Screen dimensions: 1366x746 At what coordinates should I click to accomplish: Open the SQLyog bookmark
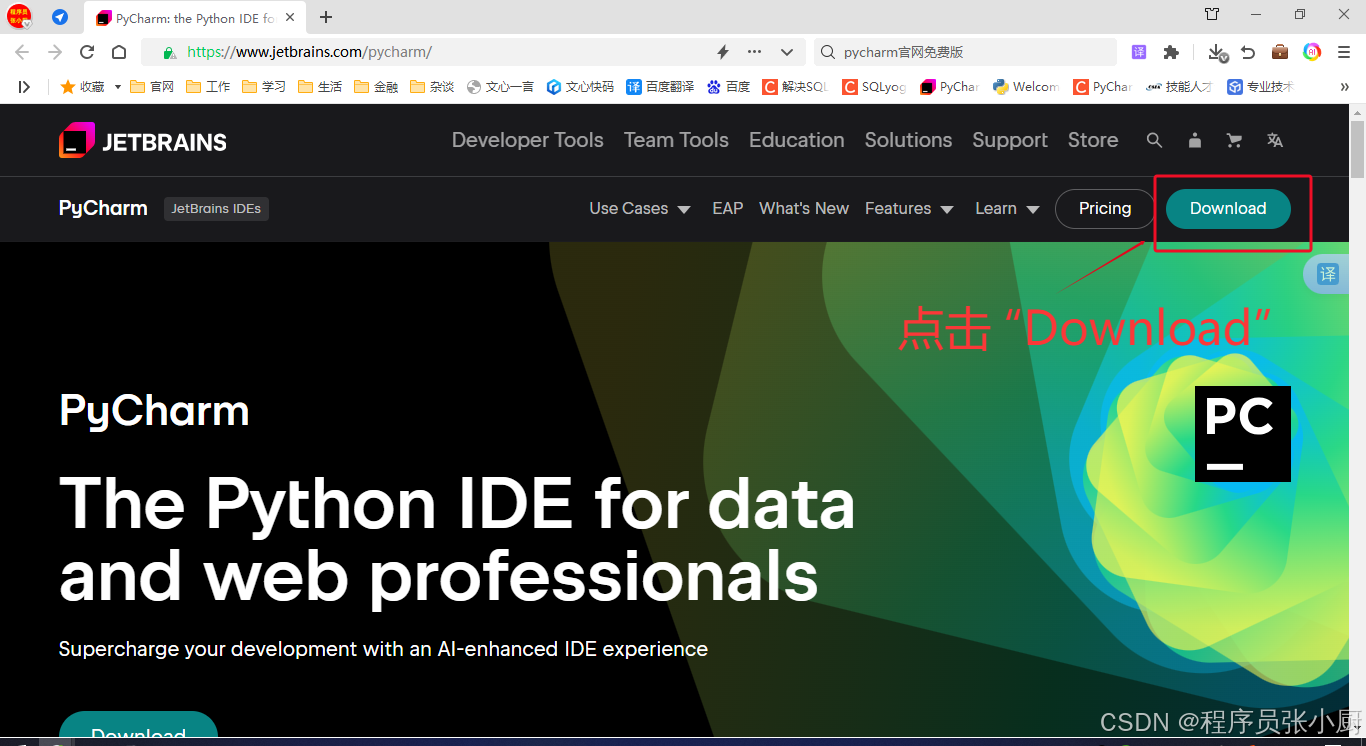874,87
